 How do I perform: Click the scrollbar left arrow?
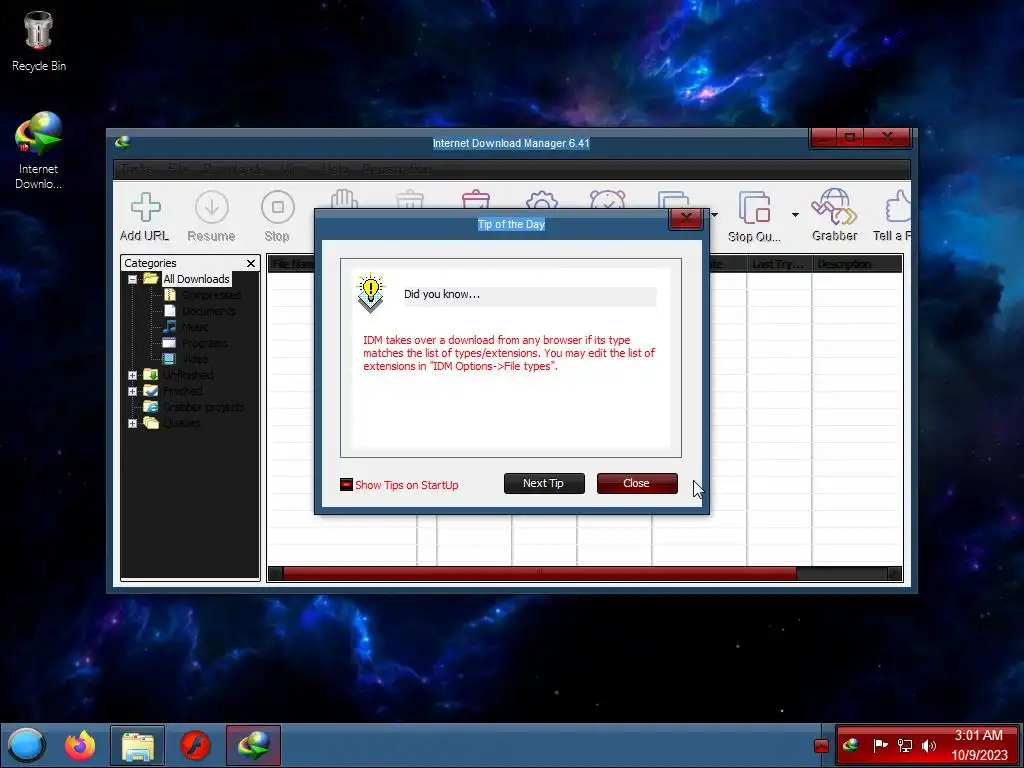[275, 573]
